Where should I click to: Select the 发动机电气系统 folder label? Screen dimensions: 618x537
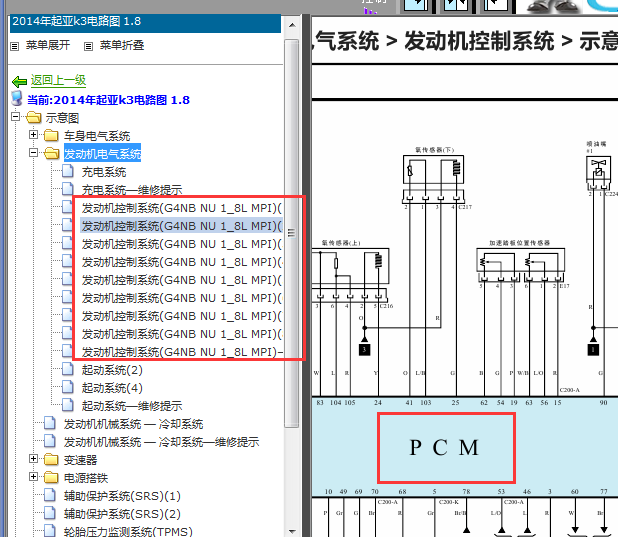point(102,153)
